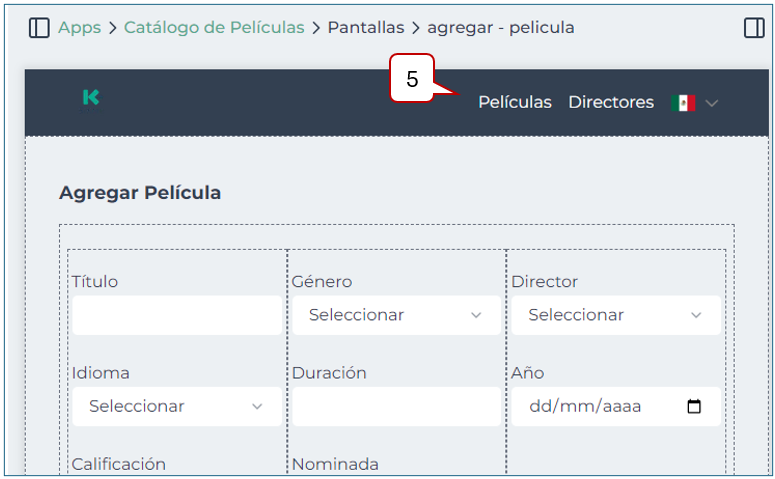Click the Pantallas breadcrumb
The width and height of the screenshot is (775, 479).
coord(366,28)
